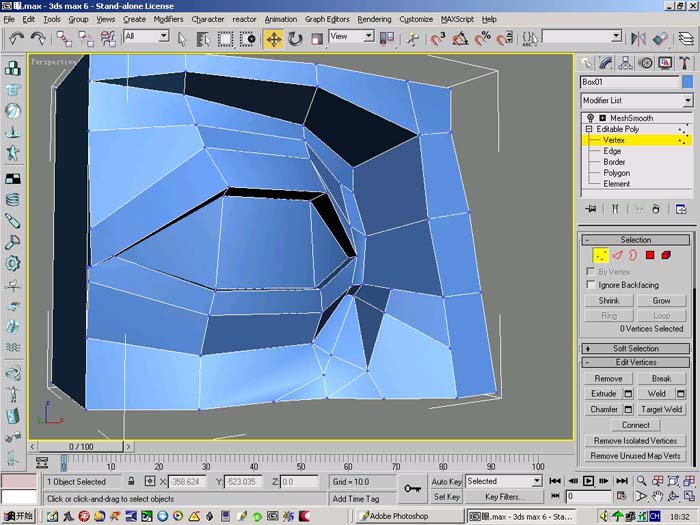Click the Mirror Selected Objects icon
The width and height of the screenshot is (700, 525).
click(638, 39)
